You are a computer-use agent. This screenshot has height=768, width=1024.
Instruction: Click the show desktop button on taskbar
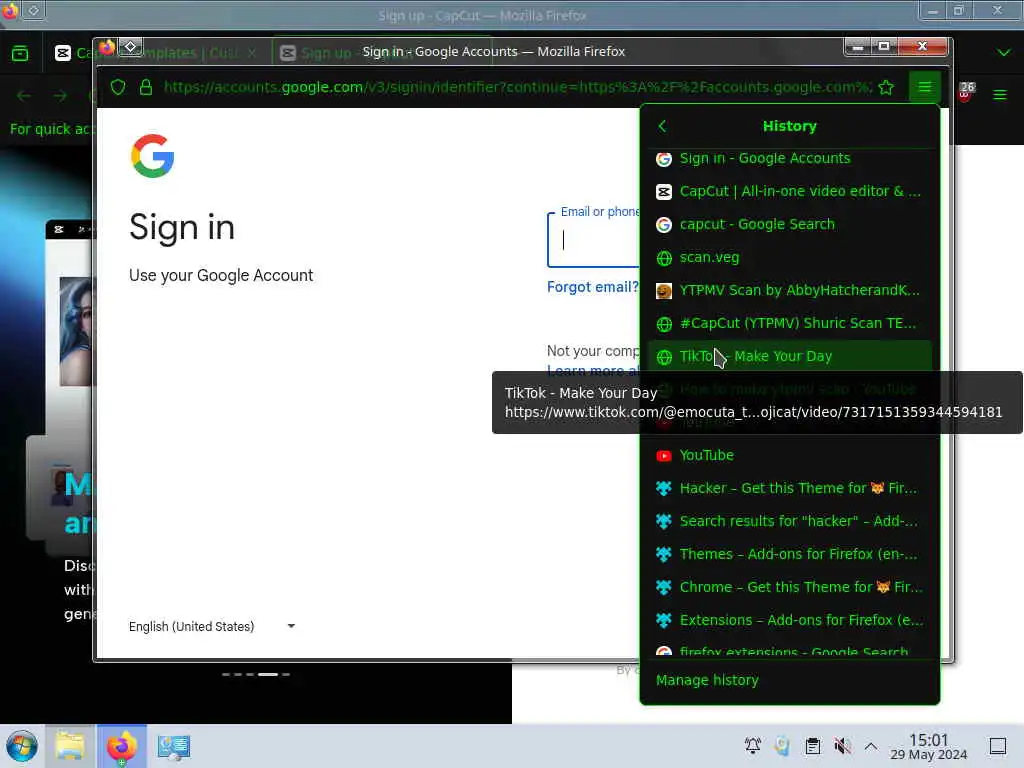[x=998, y=746]
